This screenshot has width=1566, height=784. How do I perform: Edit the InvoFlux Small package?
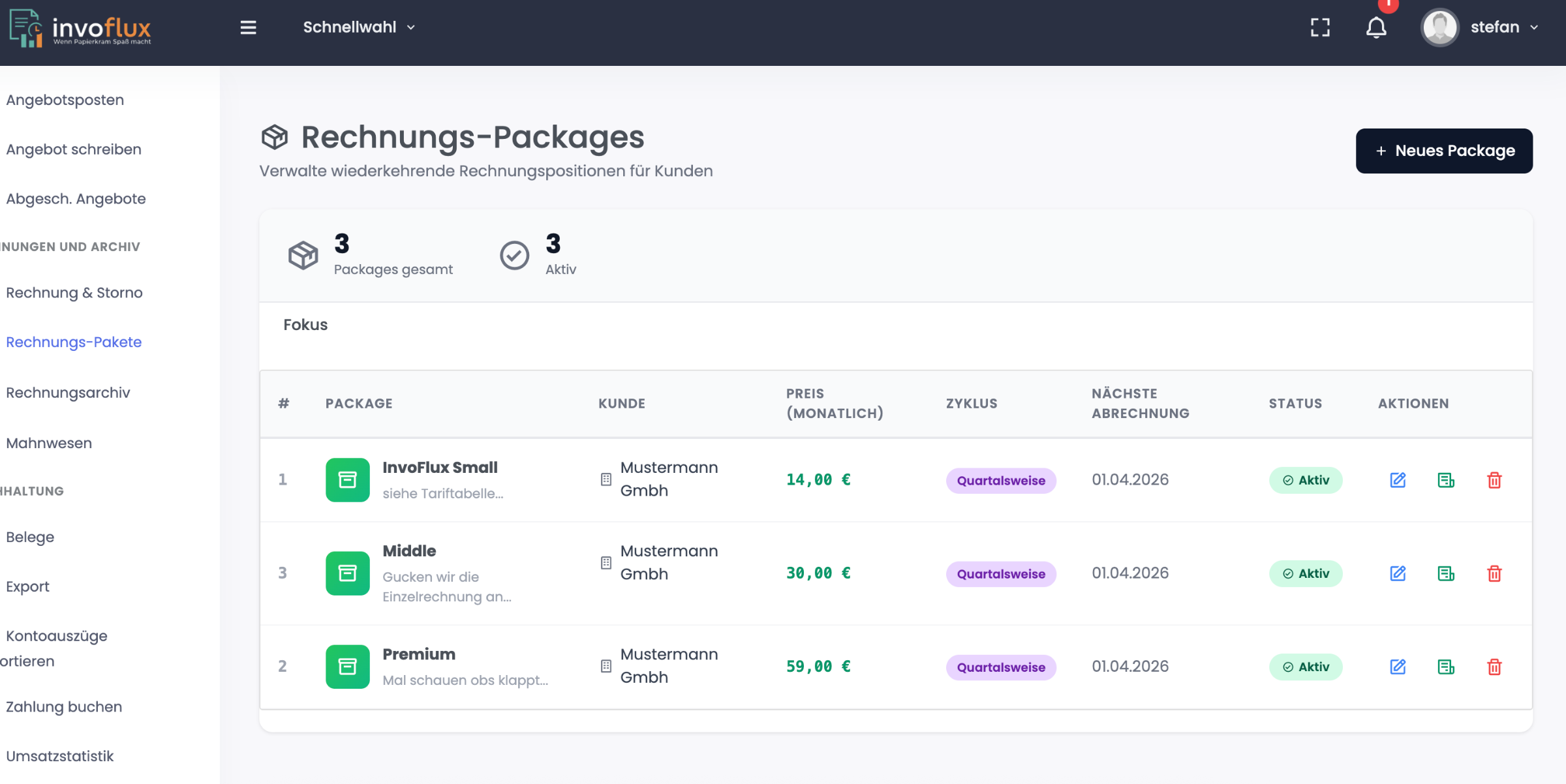(1398, 480)
